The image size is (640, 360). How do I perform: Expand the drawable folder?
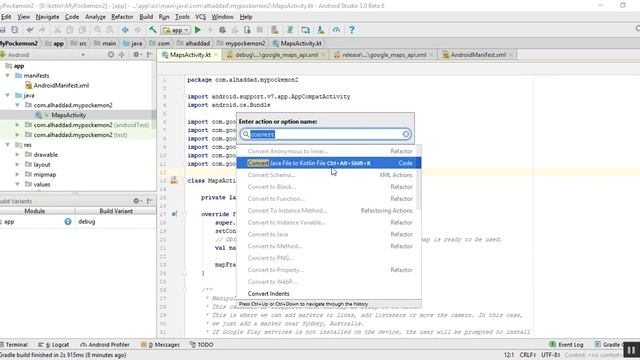tap(17, 155)
